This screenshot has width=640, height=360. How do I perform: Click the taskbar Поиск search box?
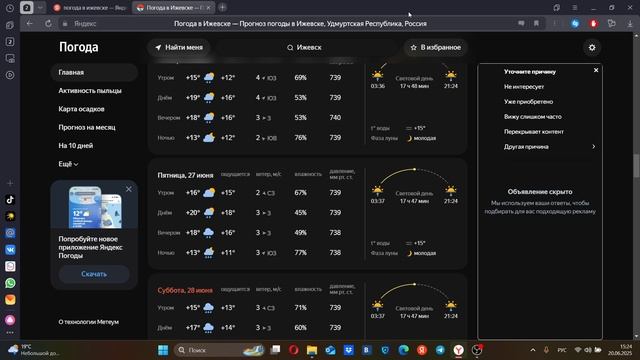point(220,350)
